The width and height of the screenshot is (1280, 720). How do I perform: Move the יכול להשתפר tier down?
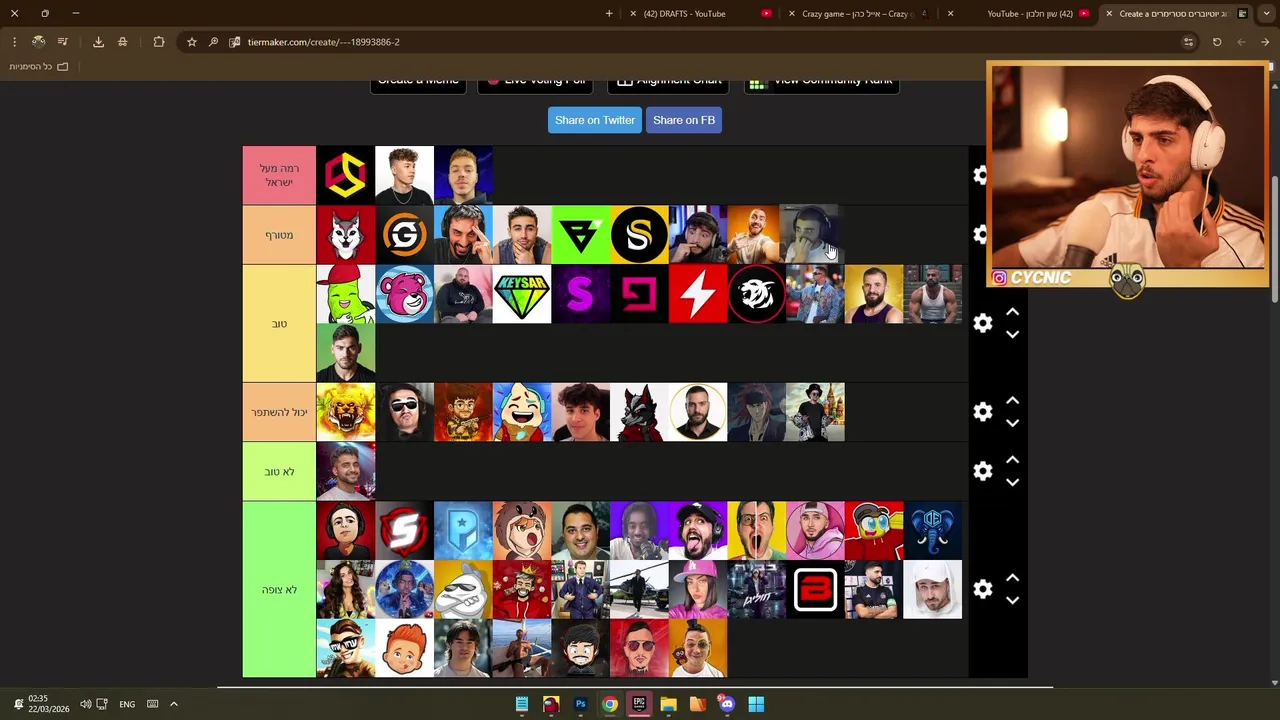1012,424
